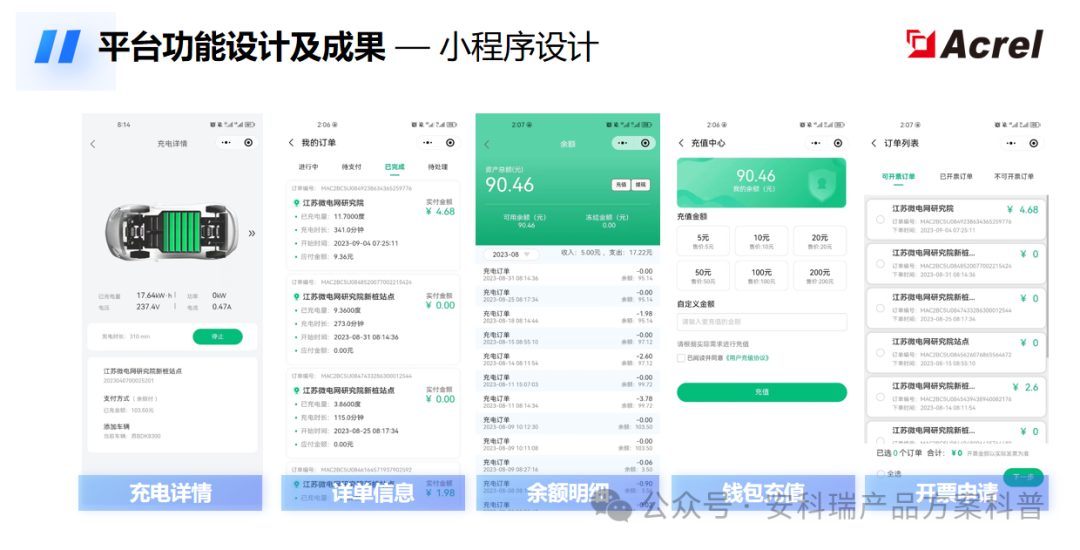Tap location pin of 江苏微电网研究院 ¥4.68 order

coord(296,203)
